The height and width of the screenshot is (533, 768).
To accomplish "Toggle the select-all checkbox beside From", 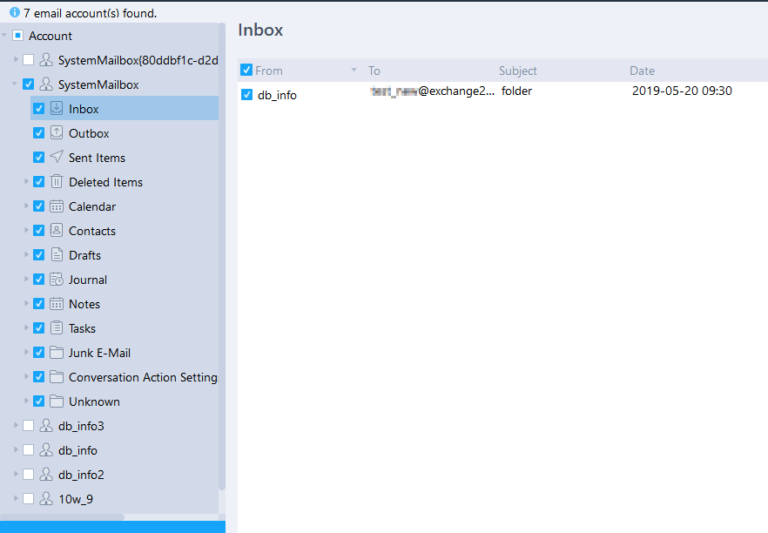I will (x=247, y=70).
